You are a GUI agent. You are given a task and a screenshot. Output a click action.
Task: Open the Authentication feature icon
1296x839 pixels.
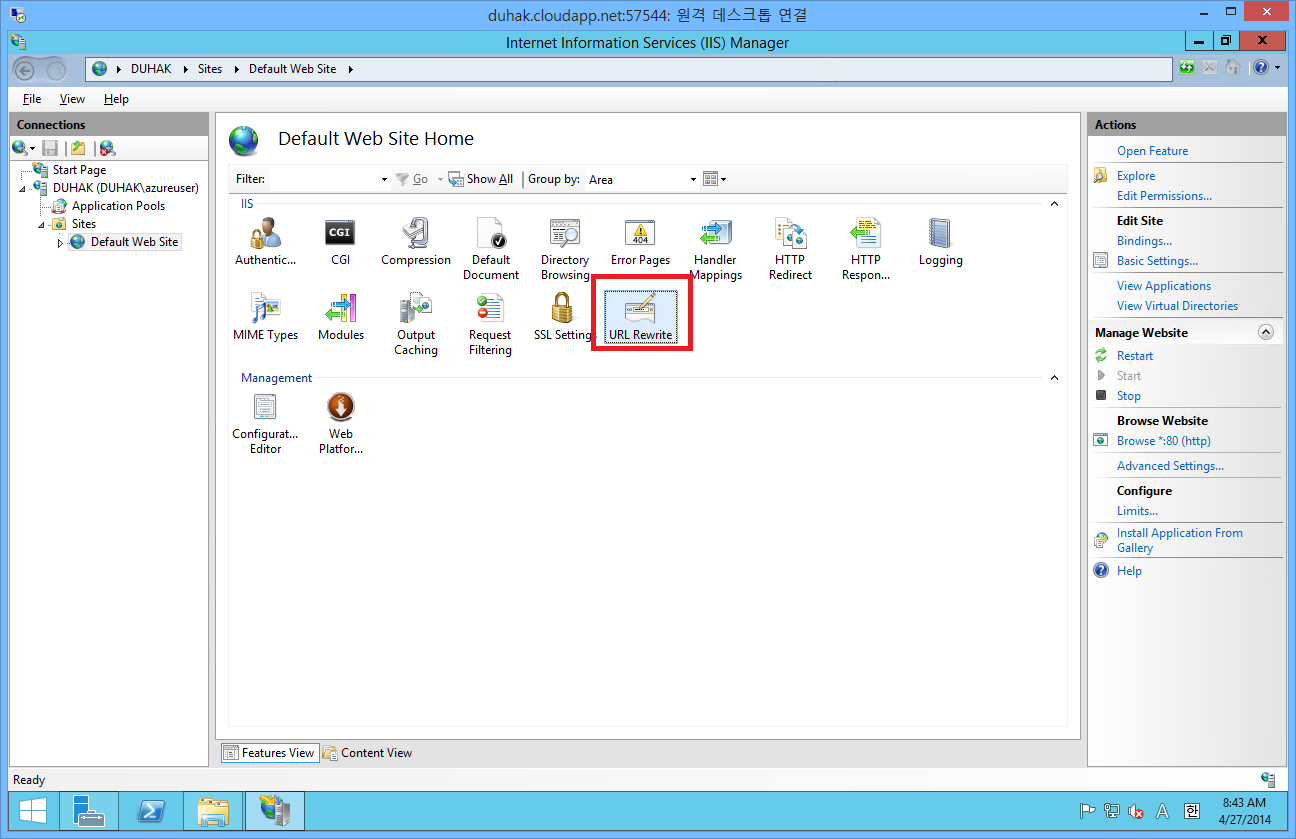click(x=265, y=242)
